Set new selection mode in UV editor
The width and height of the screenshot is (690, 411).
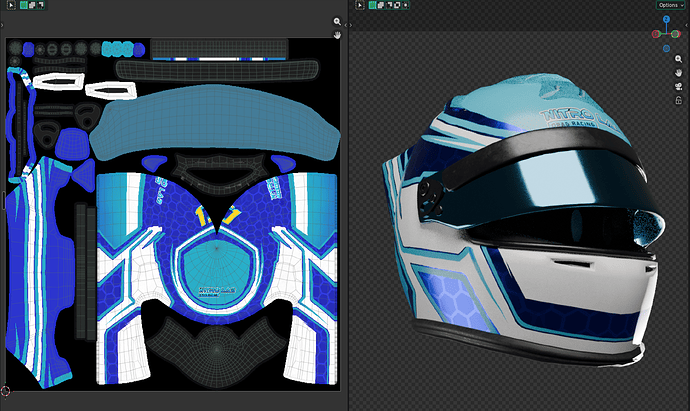(24, 5)
